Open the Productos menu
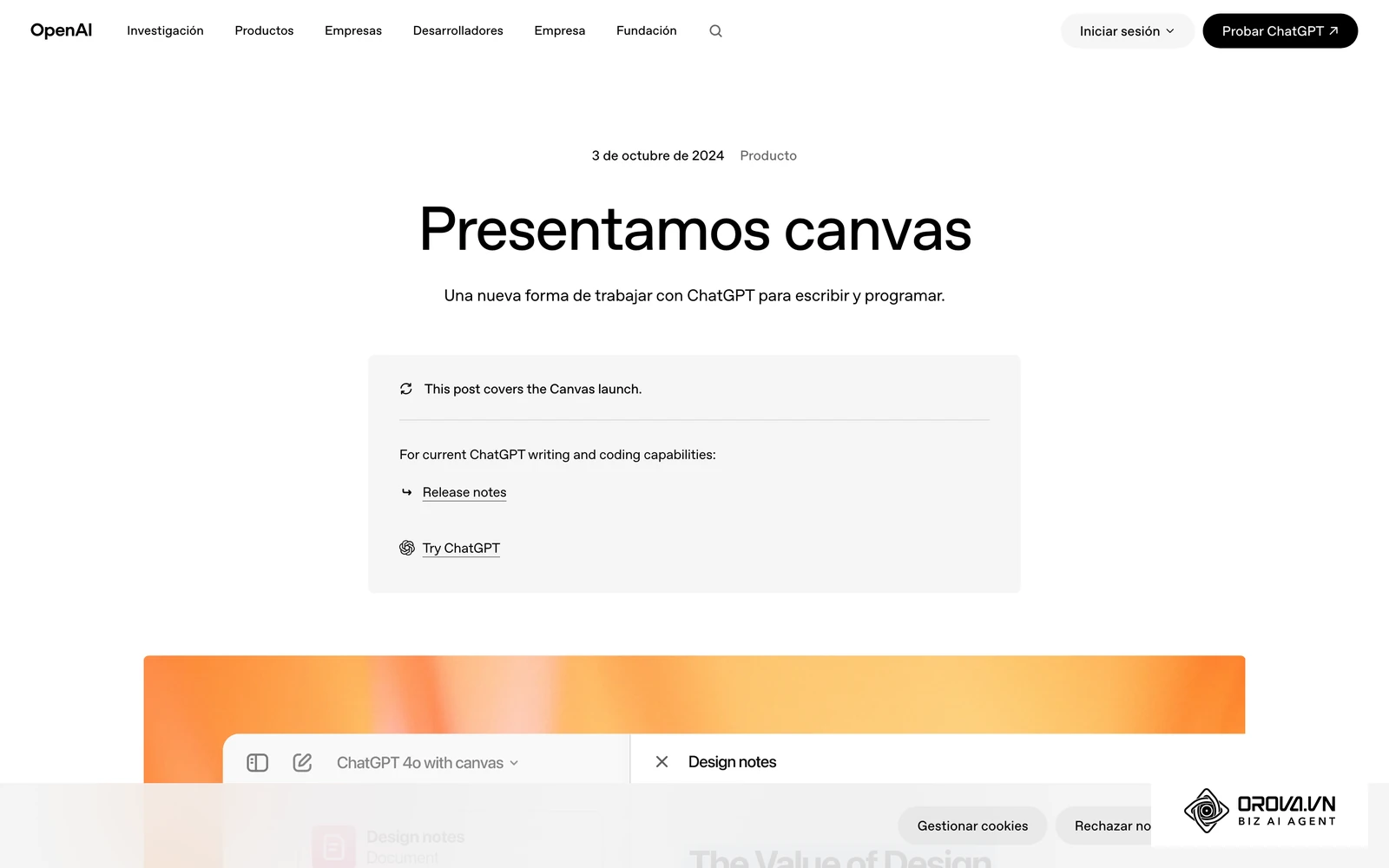 (264, 30)
